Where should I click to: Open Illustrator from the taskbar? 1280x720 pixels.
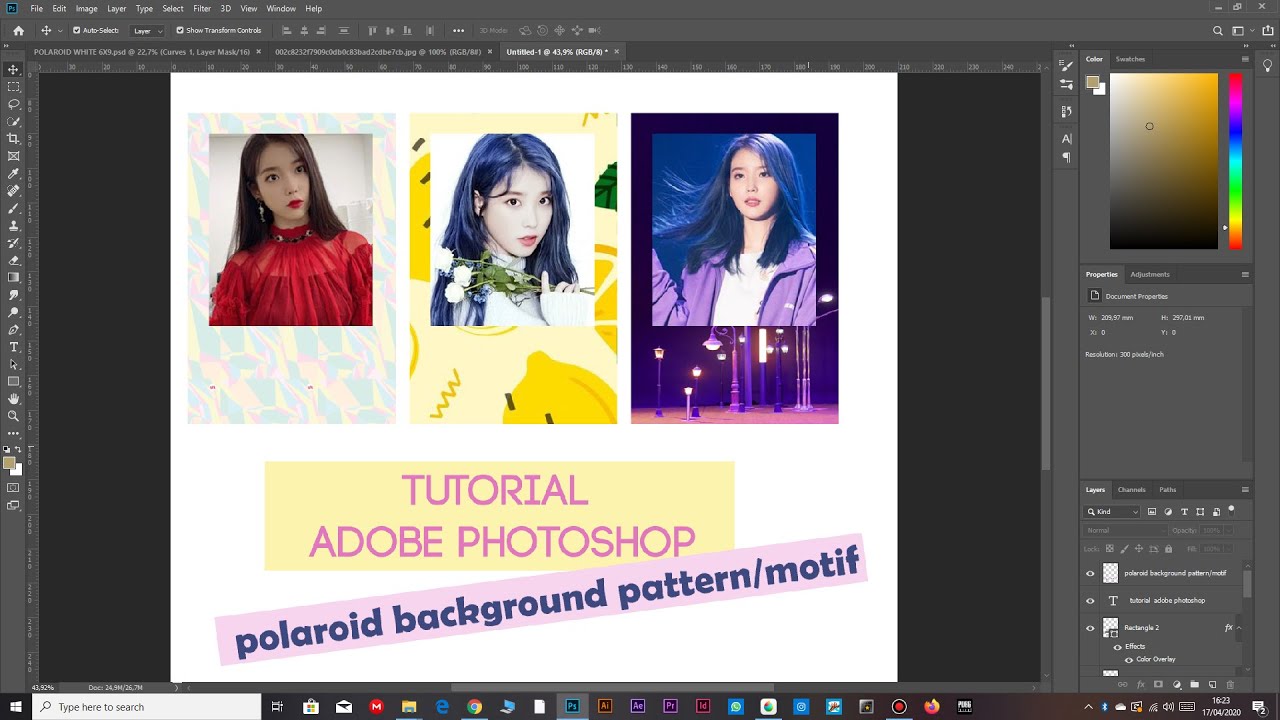(605, 706)
